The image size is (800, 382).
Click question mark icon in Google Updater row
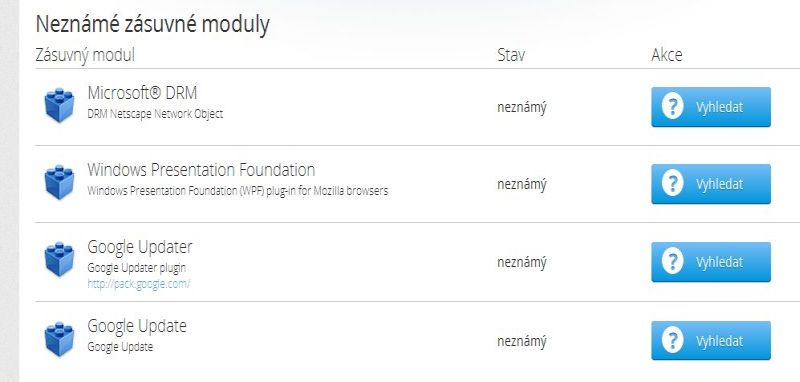click(672, 262)
